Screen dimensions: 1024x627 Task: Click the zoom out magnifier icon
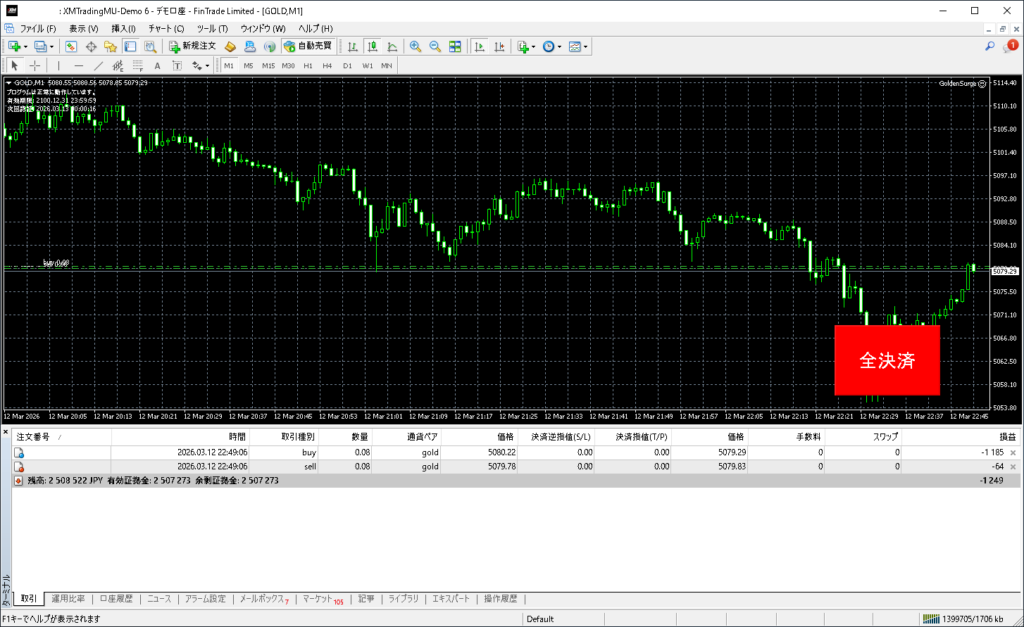435,46
